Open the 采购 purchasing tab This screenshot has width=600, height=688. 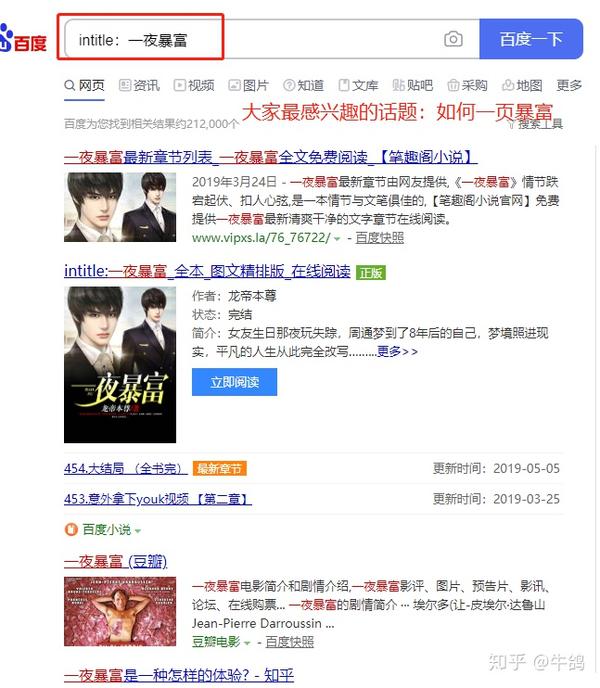(467, 85)
